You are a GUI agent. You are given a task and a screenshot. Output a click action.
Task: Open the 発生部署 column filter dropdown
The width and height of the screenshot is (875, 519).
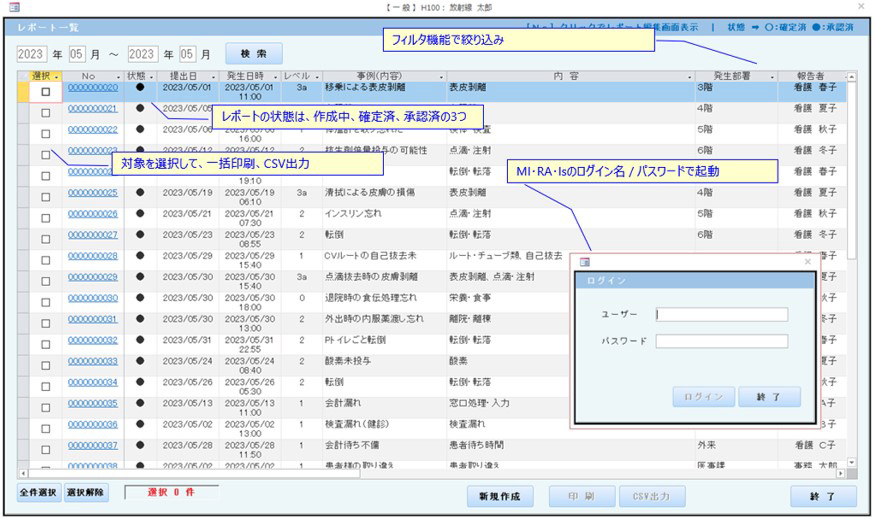click(x=772, y=76)
